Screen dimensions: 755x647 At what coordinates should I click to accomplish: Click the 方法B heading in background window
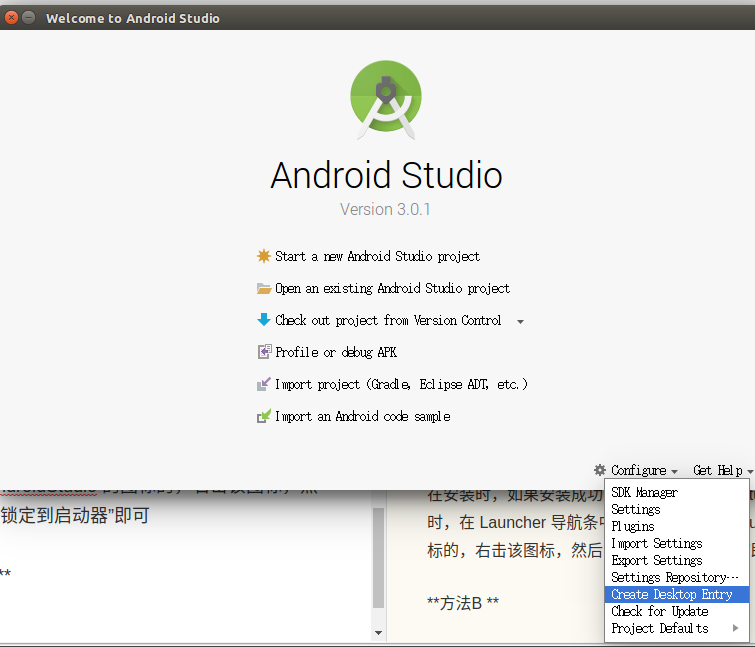463,603
